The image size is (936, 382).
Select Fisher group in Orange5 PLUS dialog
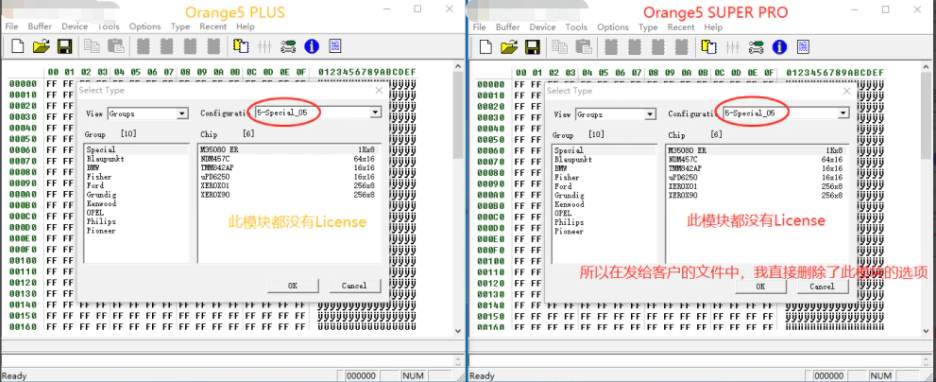99,177
